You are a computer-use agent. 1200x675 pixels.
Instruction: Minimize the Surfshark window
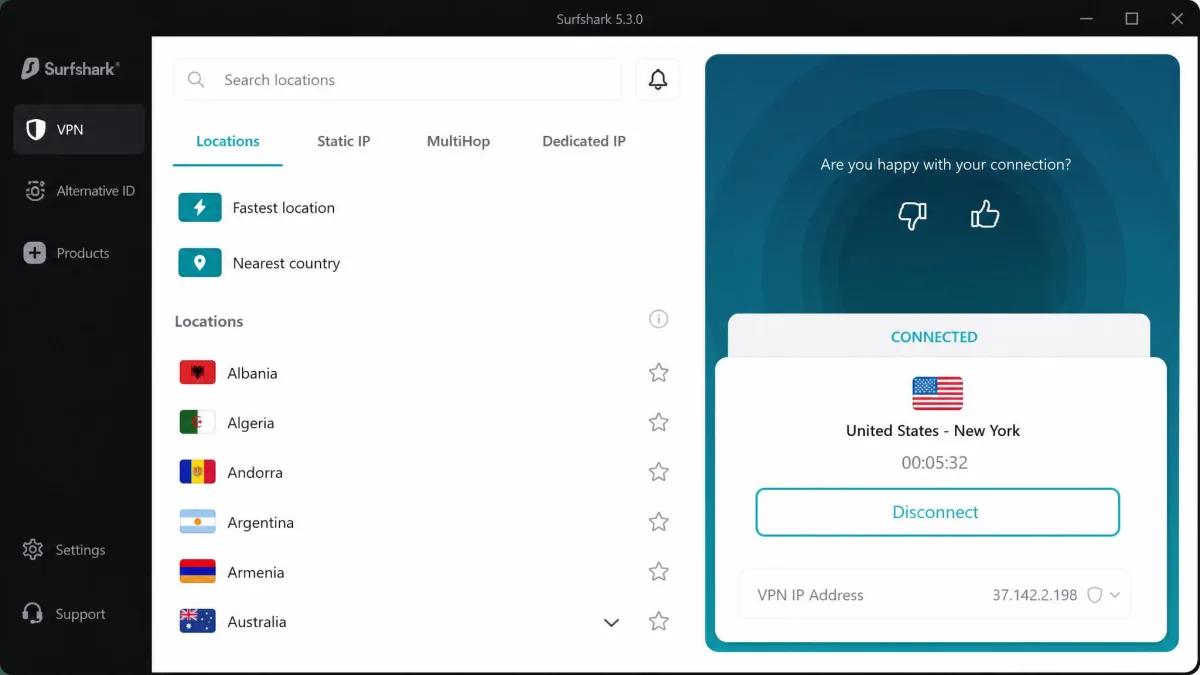click(x=1085, y=18)
